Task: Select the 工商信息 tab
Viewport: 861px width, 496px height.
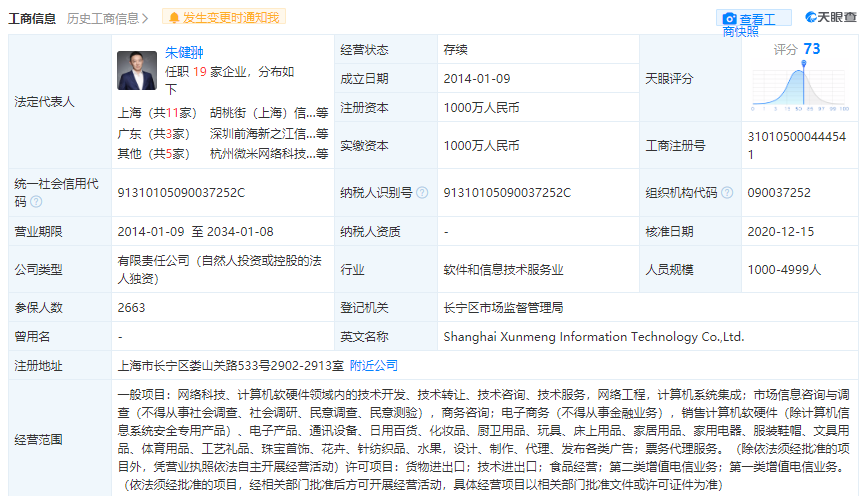Action: coord(32,18)
